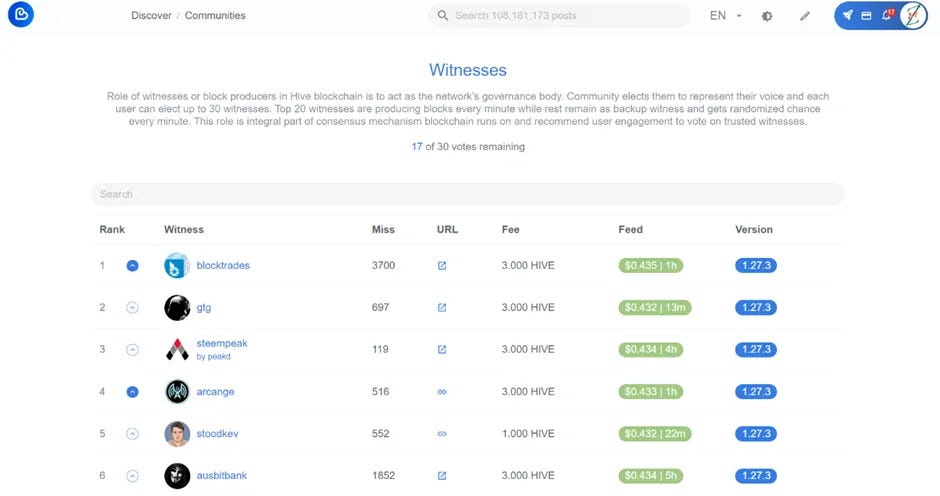Click the Feed column header

(631, 229)
